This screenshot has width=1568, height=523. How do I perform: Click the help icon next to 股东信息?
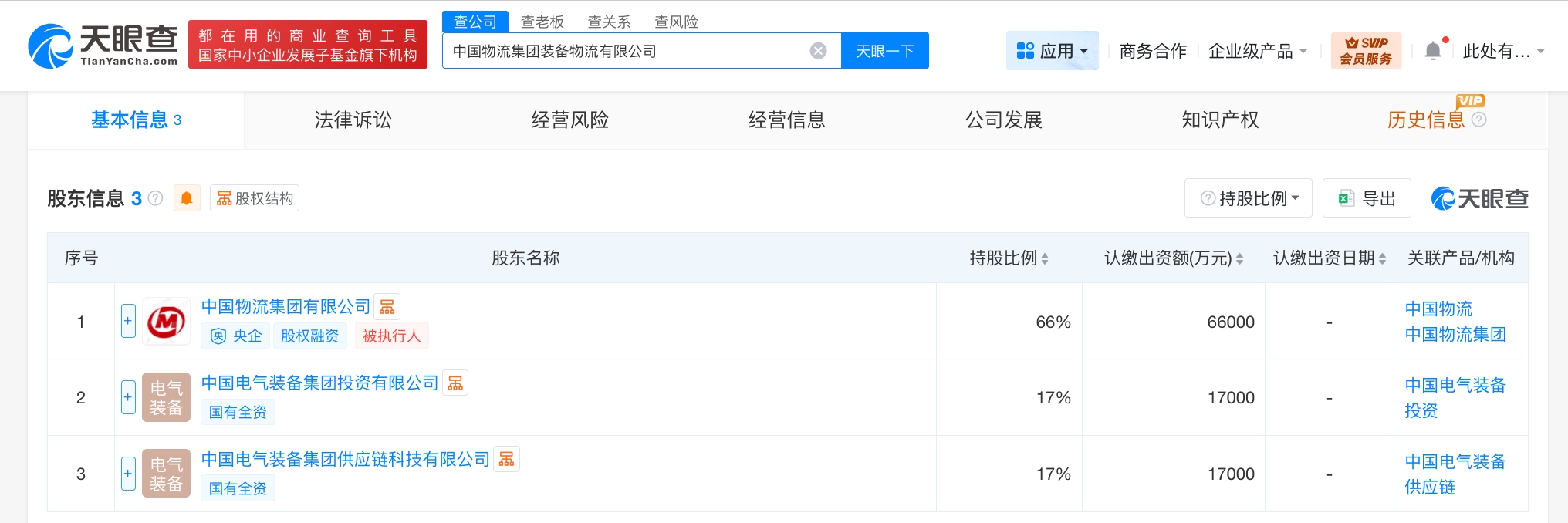pos(155,198)
